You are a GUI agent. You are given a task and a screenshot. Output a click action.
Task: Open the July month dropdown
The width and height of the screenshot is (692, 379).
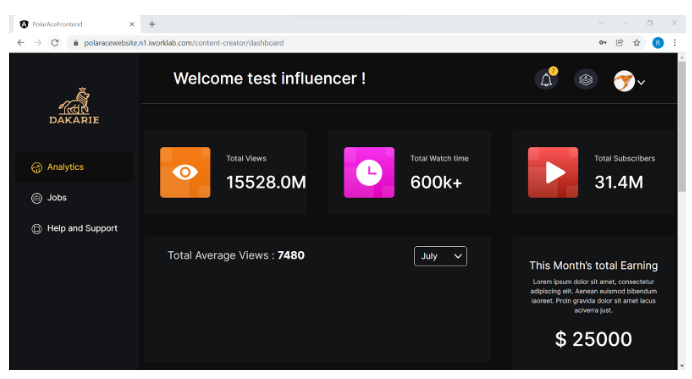coord(440,256)
